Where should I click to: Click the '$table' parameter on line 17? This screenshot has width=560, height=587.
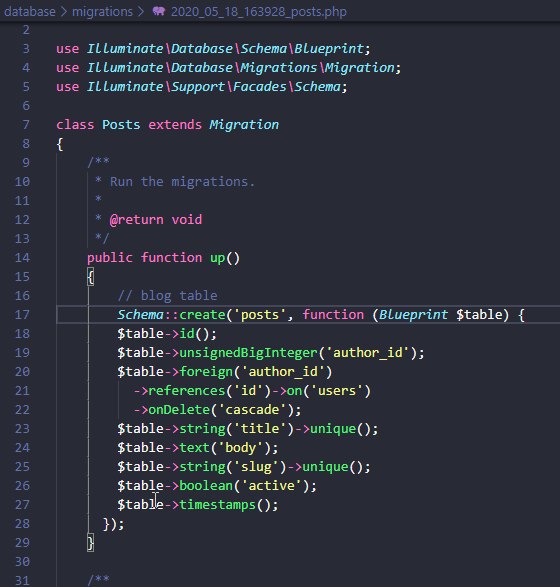point(479,315)
